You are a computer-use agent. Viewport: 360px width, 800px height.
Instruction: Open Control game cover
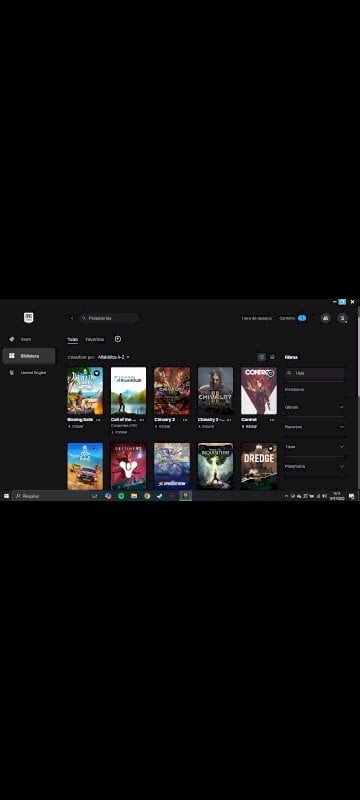coord(259,391)
